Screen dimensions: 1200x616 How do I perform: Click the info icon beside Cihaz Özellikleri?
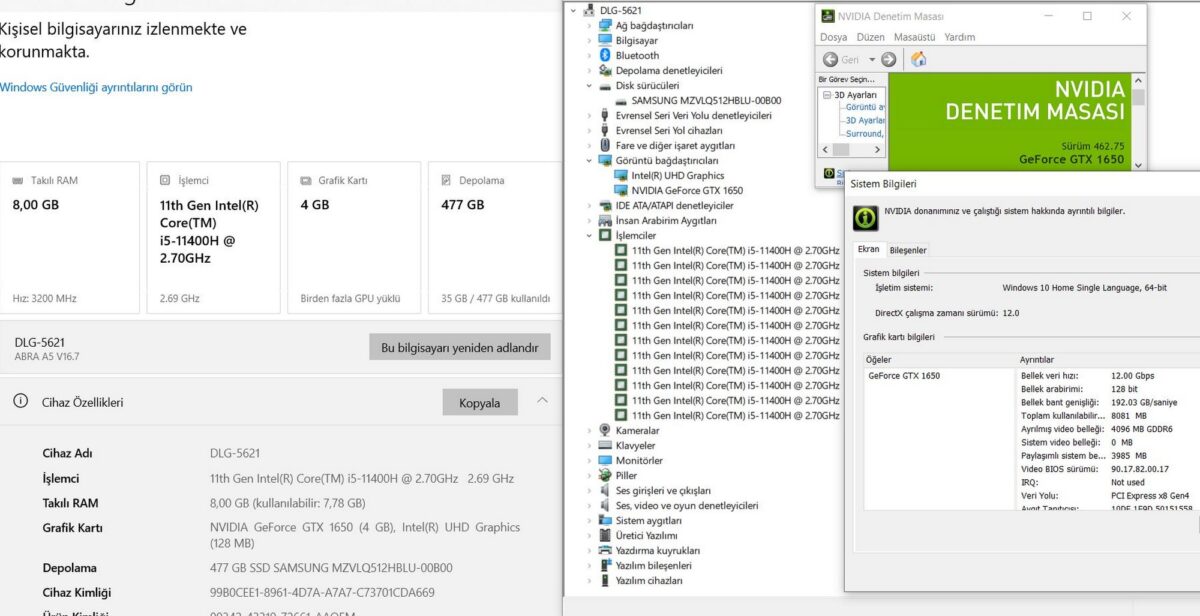tap(20, 401)
